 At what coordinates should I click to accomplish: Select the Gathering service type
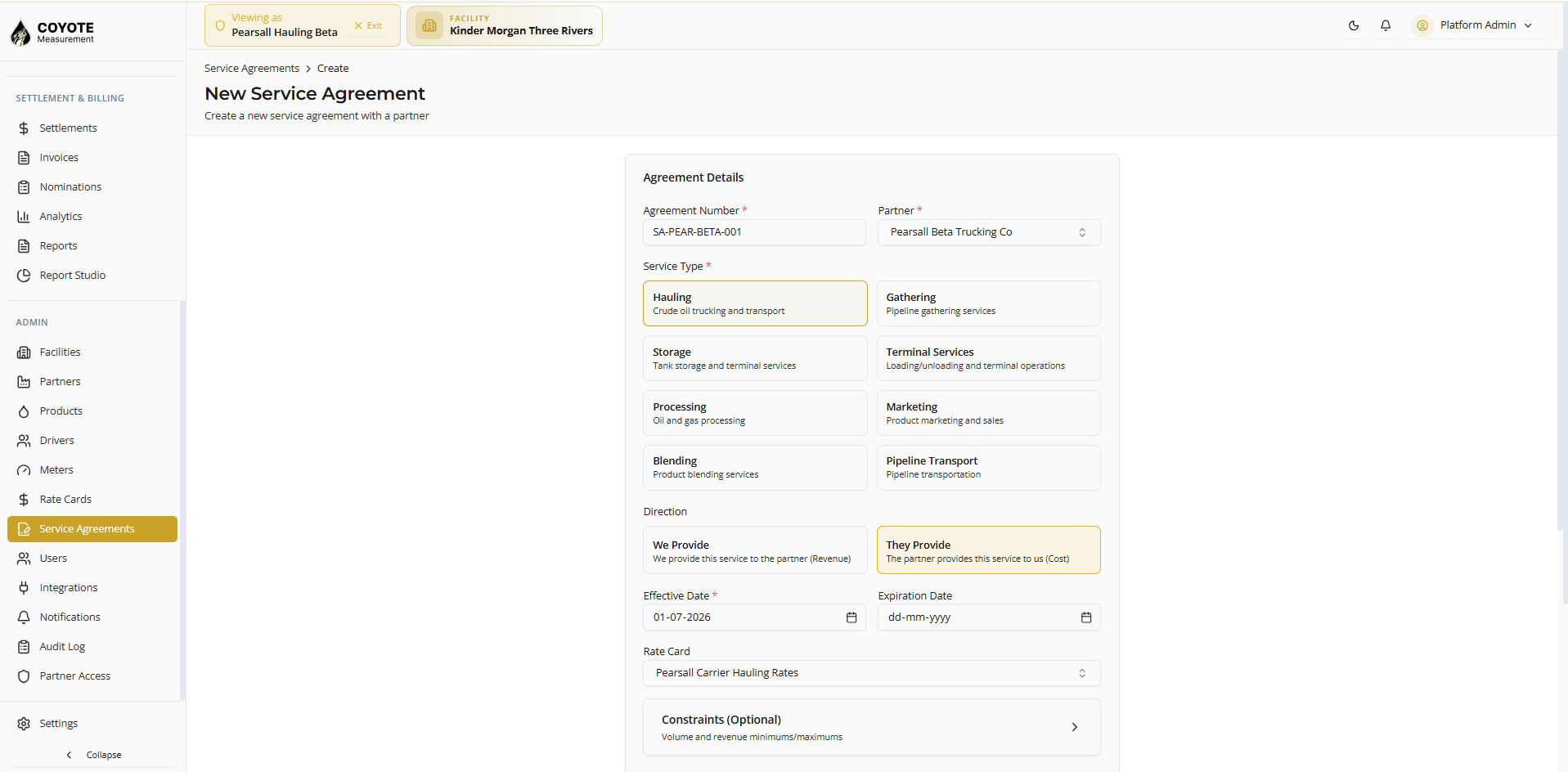pyautogui.click(x=988, y=303)
